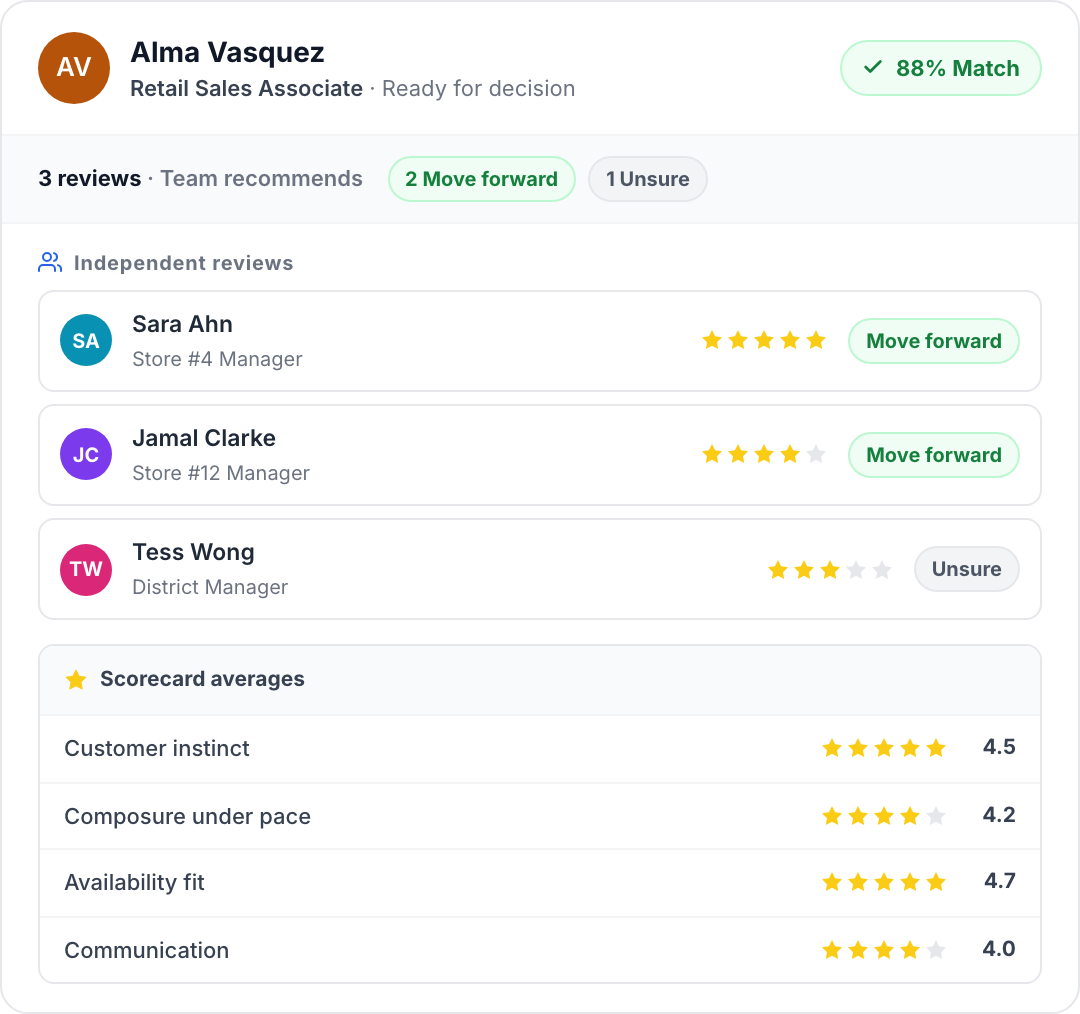Expand the 2 Move forward filter chip
This screenshot has width=1080, height=1014.
[x=481, y=179]
